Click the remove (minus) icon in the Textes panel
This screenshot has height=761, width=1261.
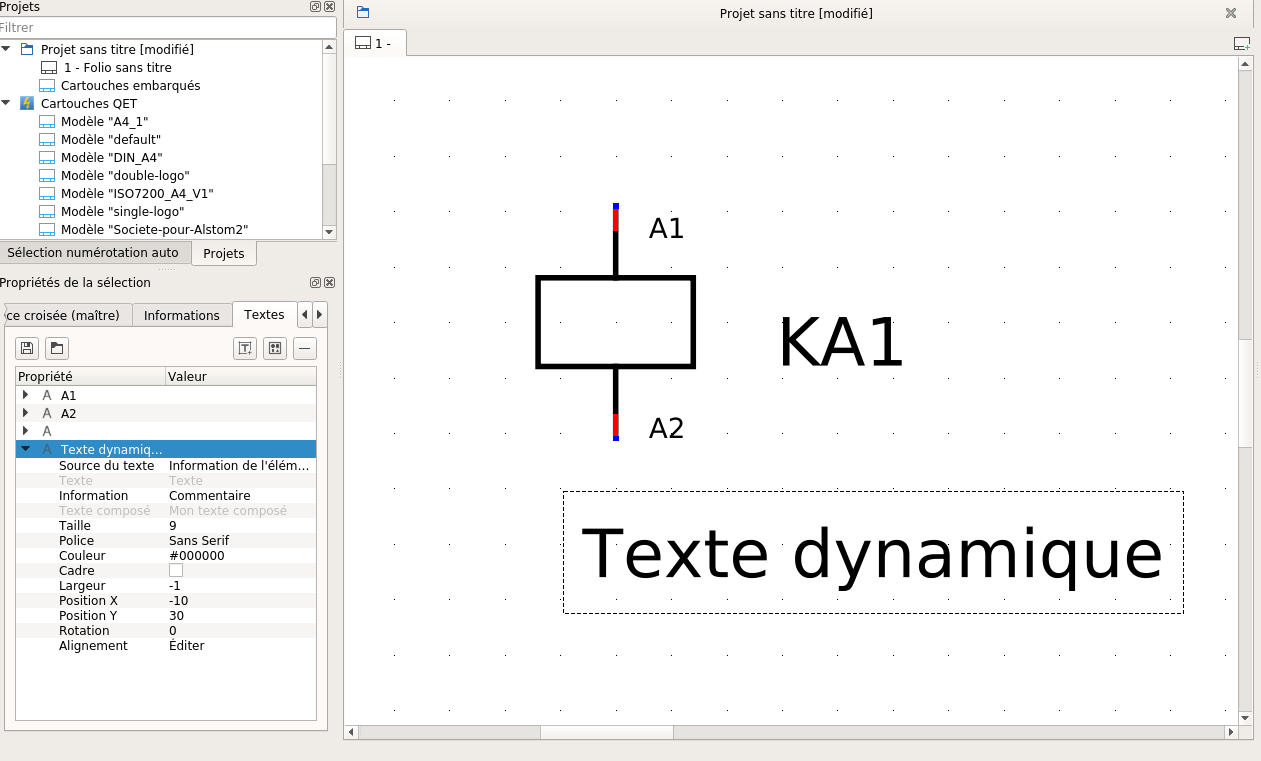pos(305,348)
